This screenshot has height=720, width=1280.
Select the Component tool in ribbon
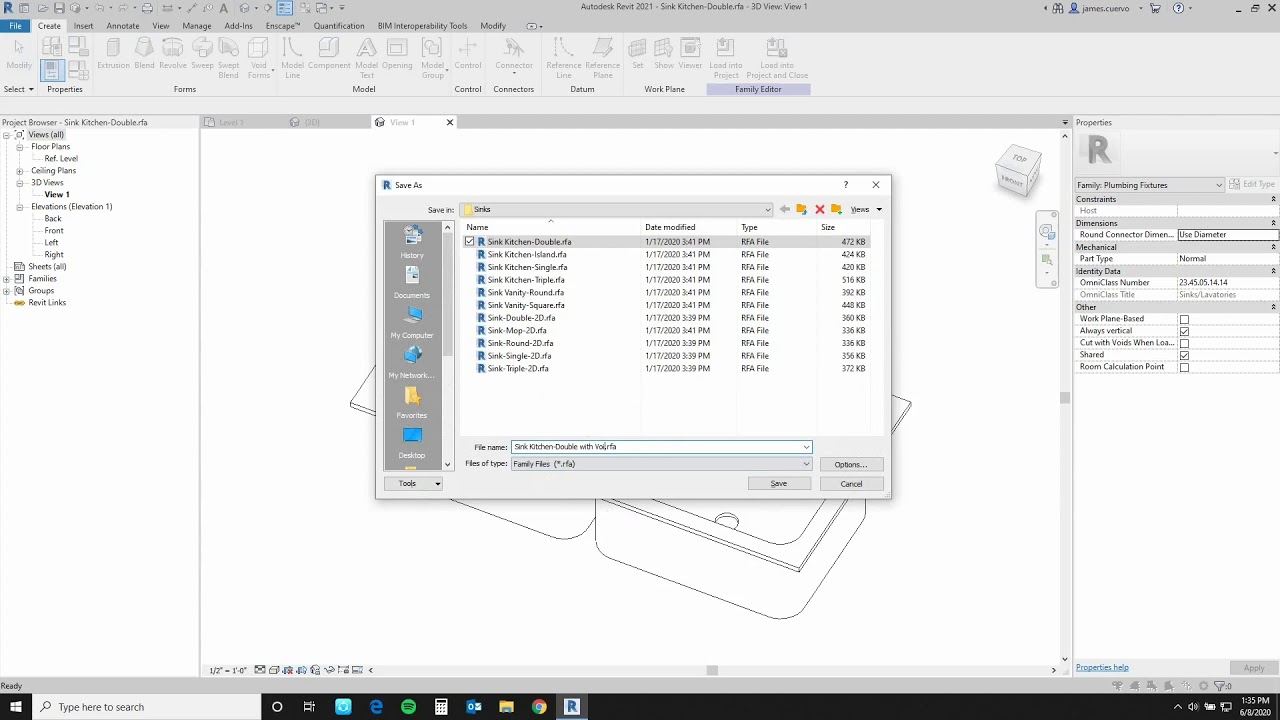[329, 54]
